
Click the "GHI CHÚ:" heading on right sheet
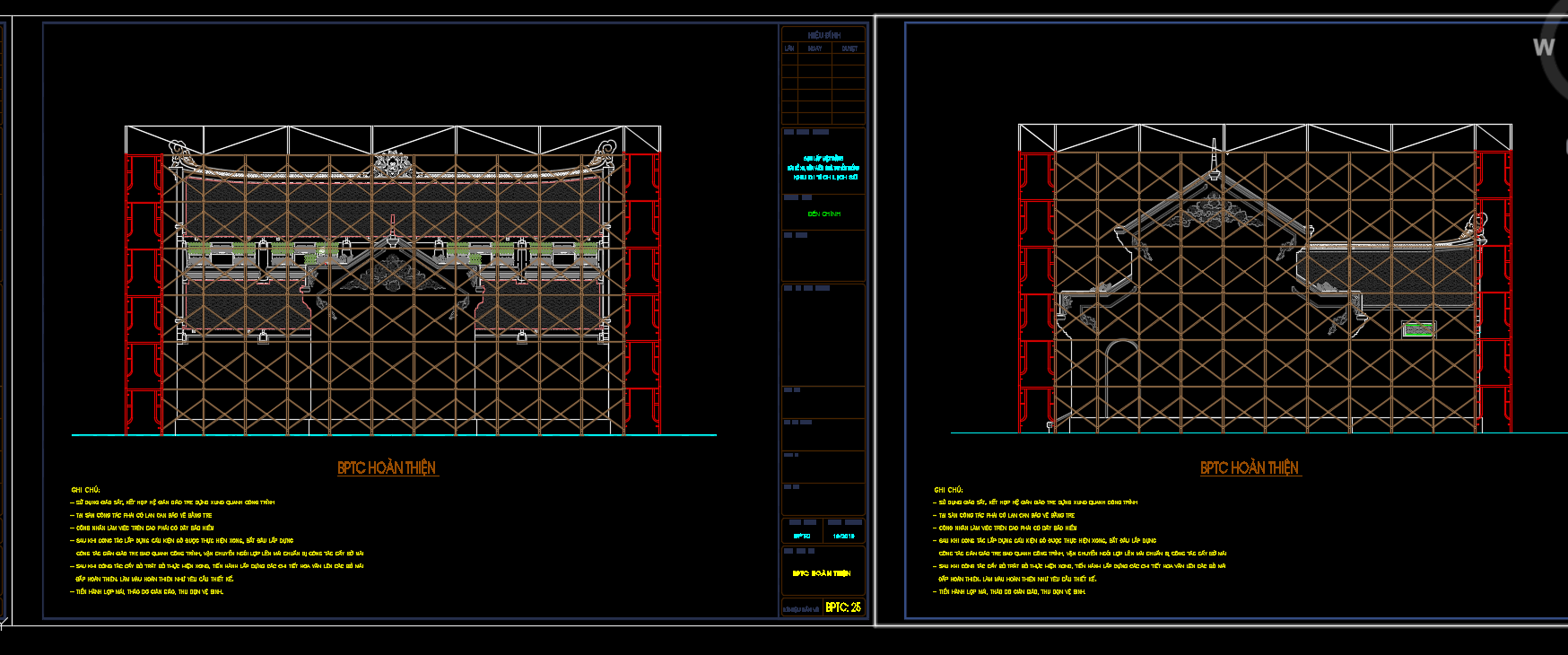click(948, 490)
